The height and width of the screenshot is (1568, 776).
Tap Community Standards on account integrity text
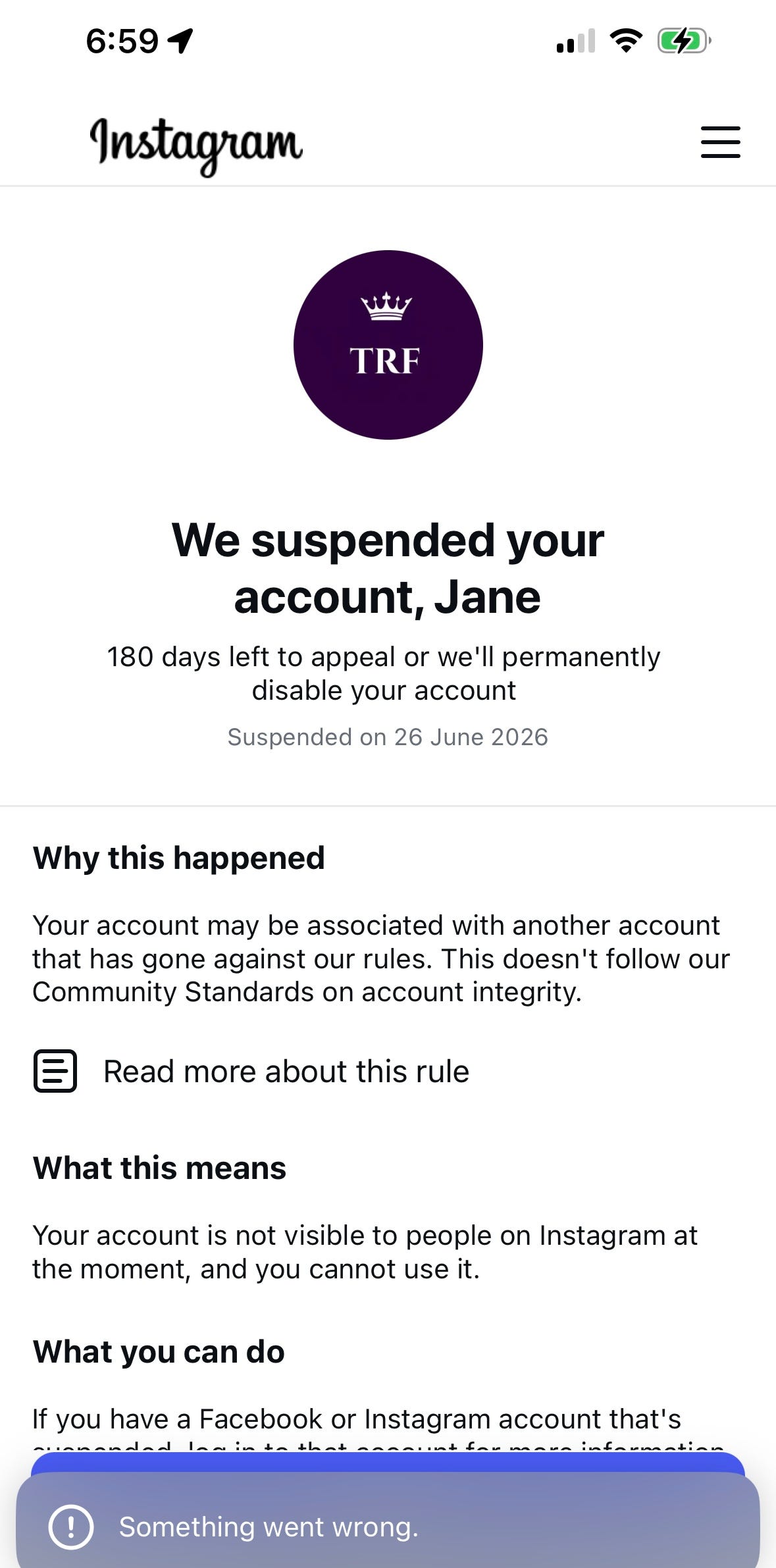click(307, 992)
